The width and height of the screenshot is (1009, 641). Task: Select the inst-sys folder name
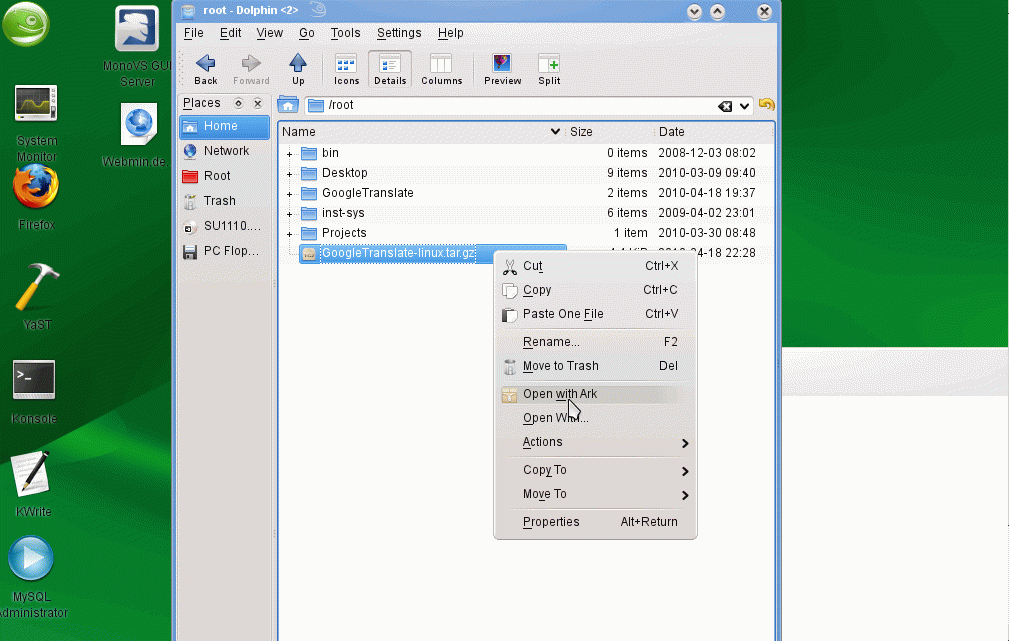[x=343, y=213]
